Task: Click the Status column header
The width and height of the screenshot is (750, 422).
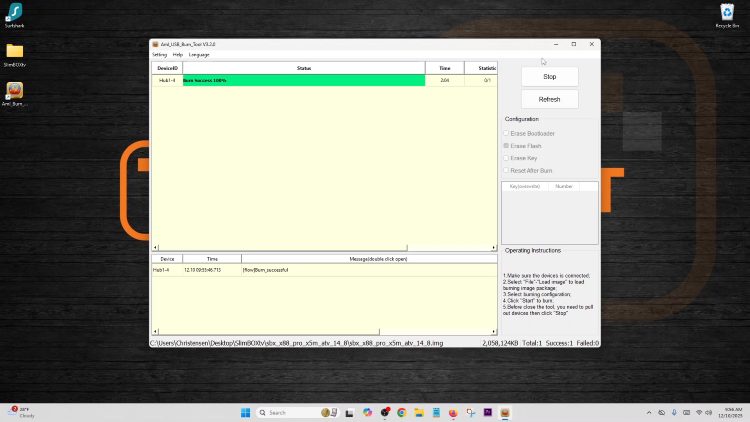Action: click(304, 68)
